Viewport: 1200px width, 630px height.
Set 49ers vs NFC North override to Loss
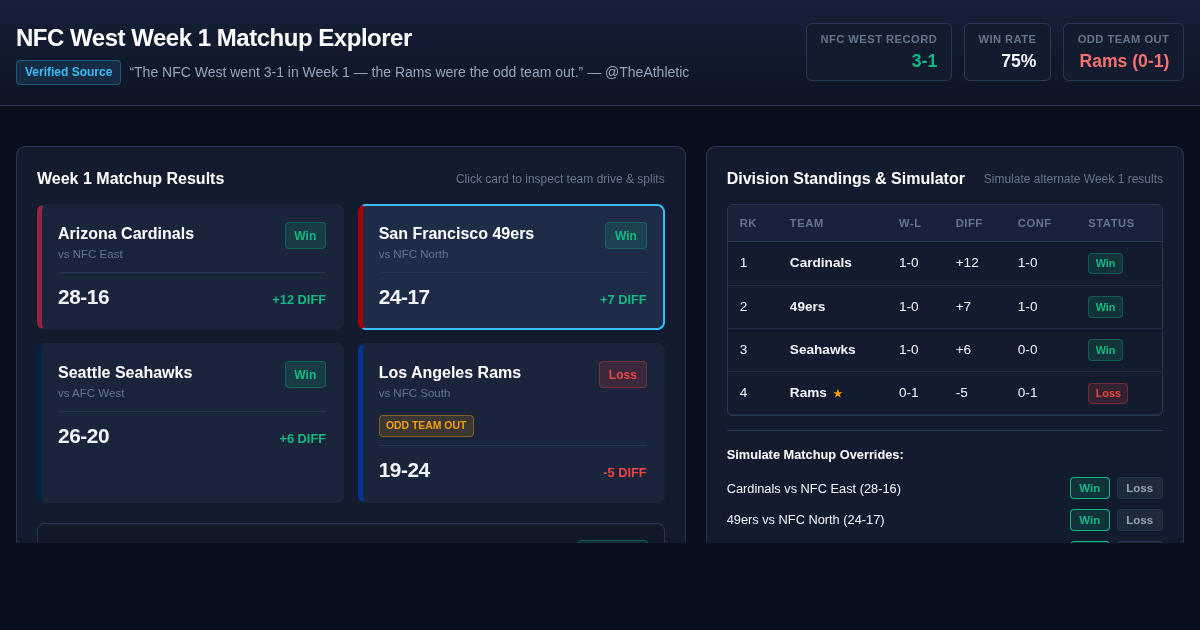[x=1140, y=520]
